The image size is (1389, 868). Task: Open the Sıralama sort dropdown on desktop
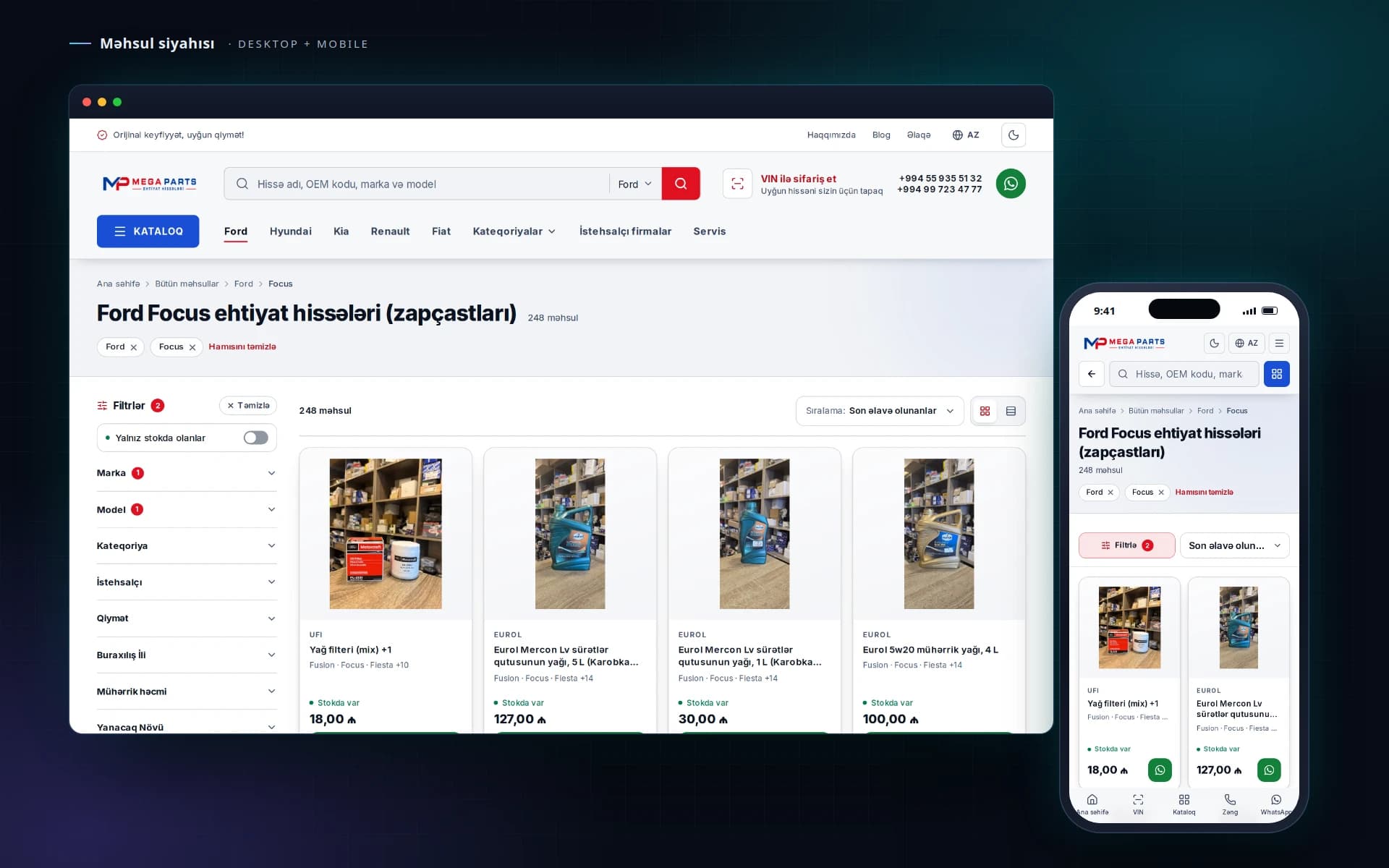880,411
